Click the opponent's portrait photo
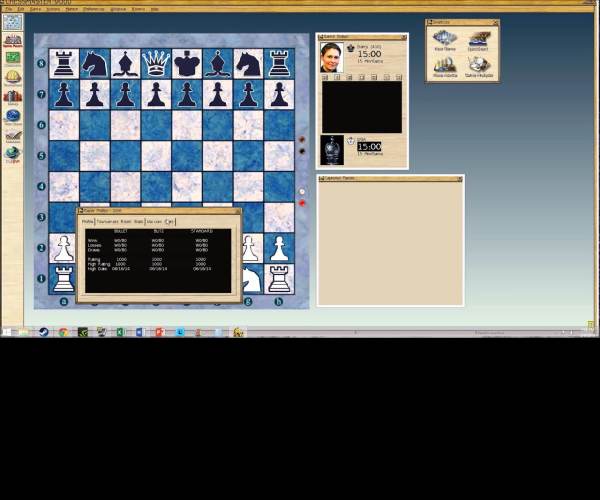The width and height of the screenshot is (600, 500). (331, 57)
